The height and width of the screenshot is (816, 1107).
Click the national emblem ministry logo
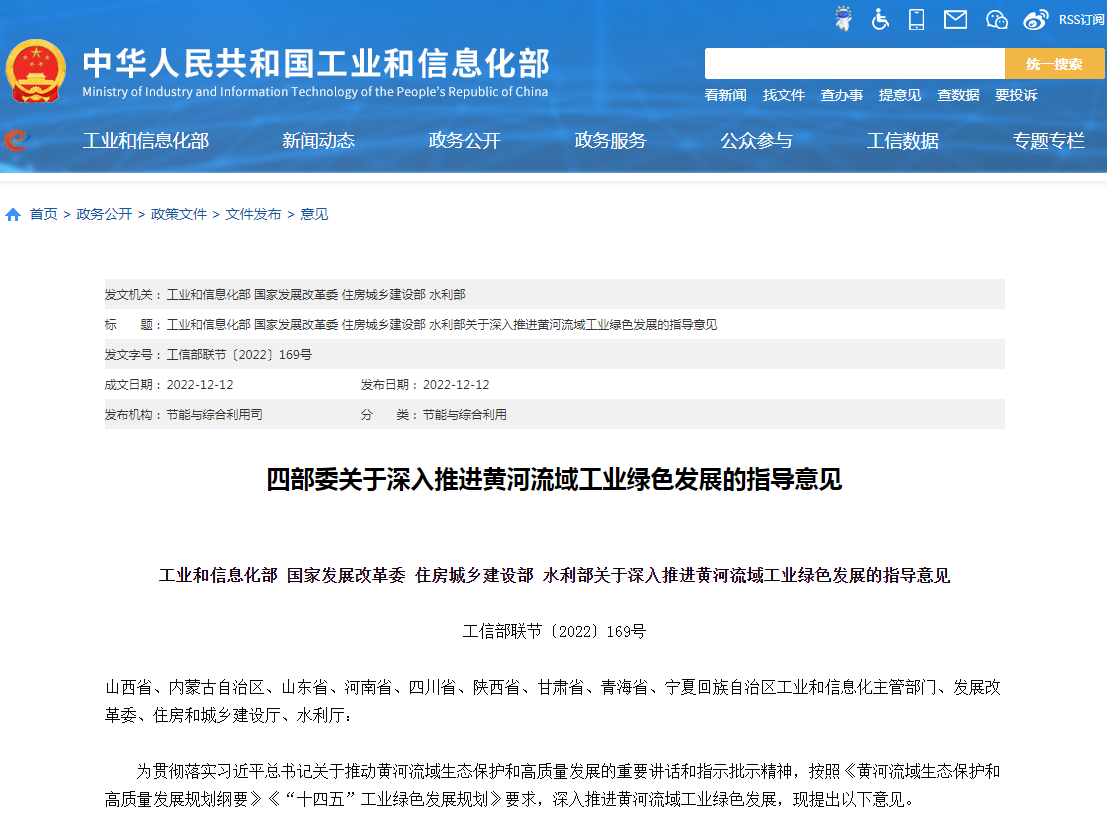[37, 69]
